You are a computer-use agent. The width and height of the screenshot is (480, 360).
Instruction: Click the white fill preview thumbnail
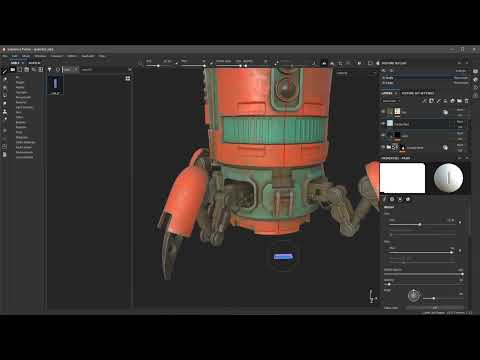pyautogui.click(x=402, y=178)
